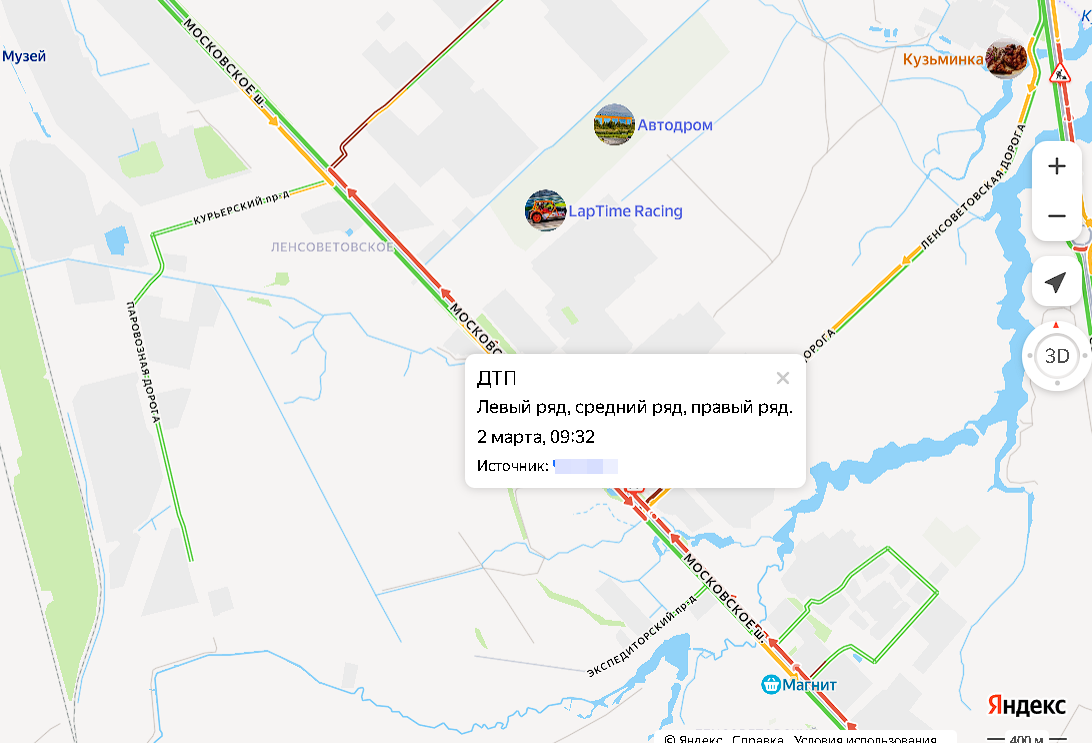Open the Автодром place photo marker
This screenshot has width=1092, height=743.
[614, 125]
